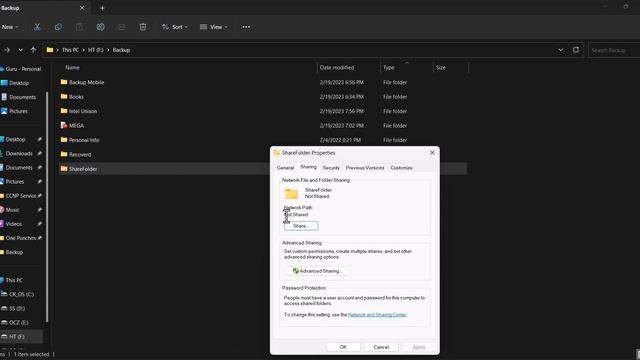Screen dimensions: 640x360
Task: Switch to the Security tab
Action: [x=331, y=168]
